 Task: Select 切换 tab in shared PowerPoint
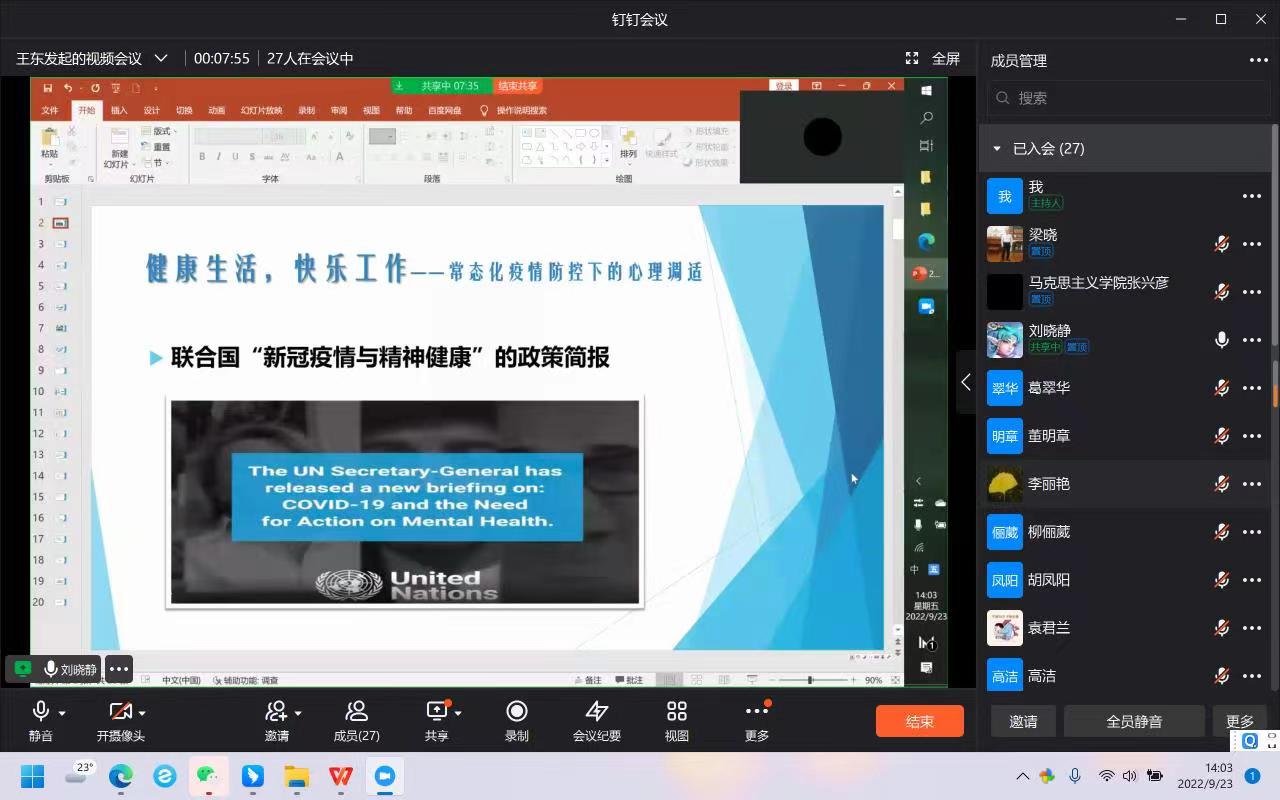(x=184, y=110)
